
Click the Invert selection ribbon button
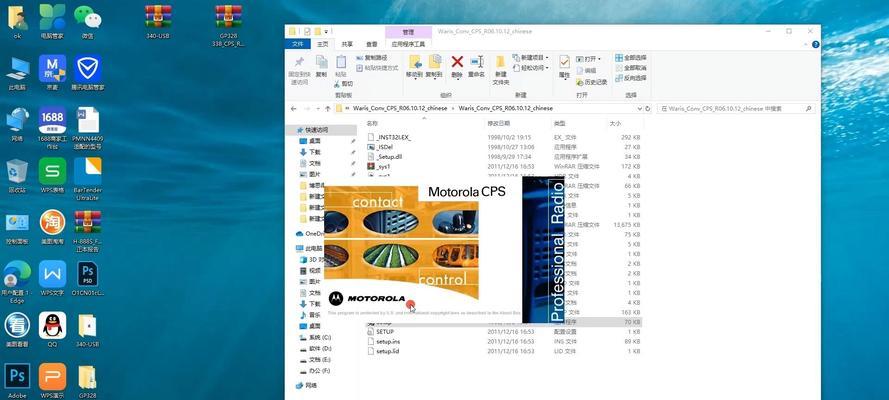pos(630,78)
